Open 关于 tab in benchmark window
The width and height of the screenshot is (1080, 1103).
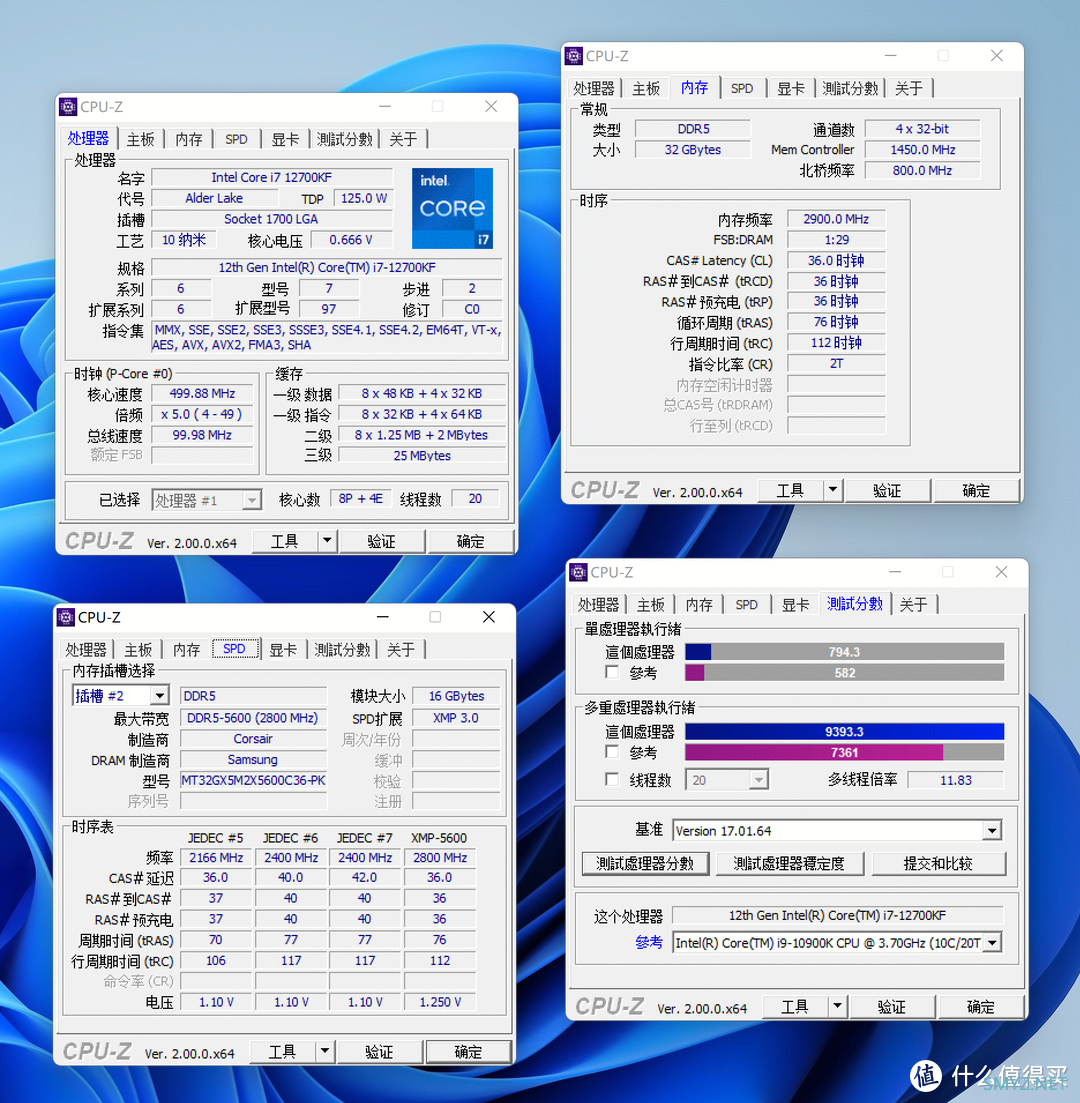click(x=913, y=605)
